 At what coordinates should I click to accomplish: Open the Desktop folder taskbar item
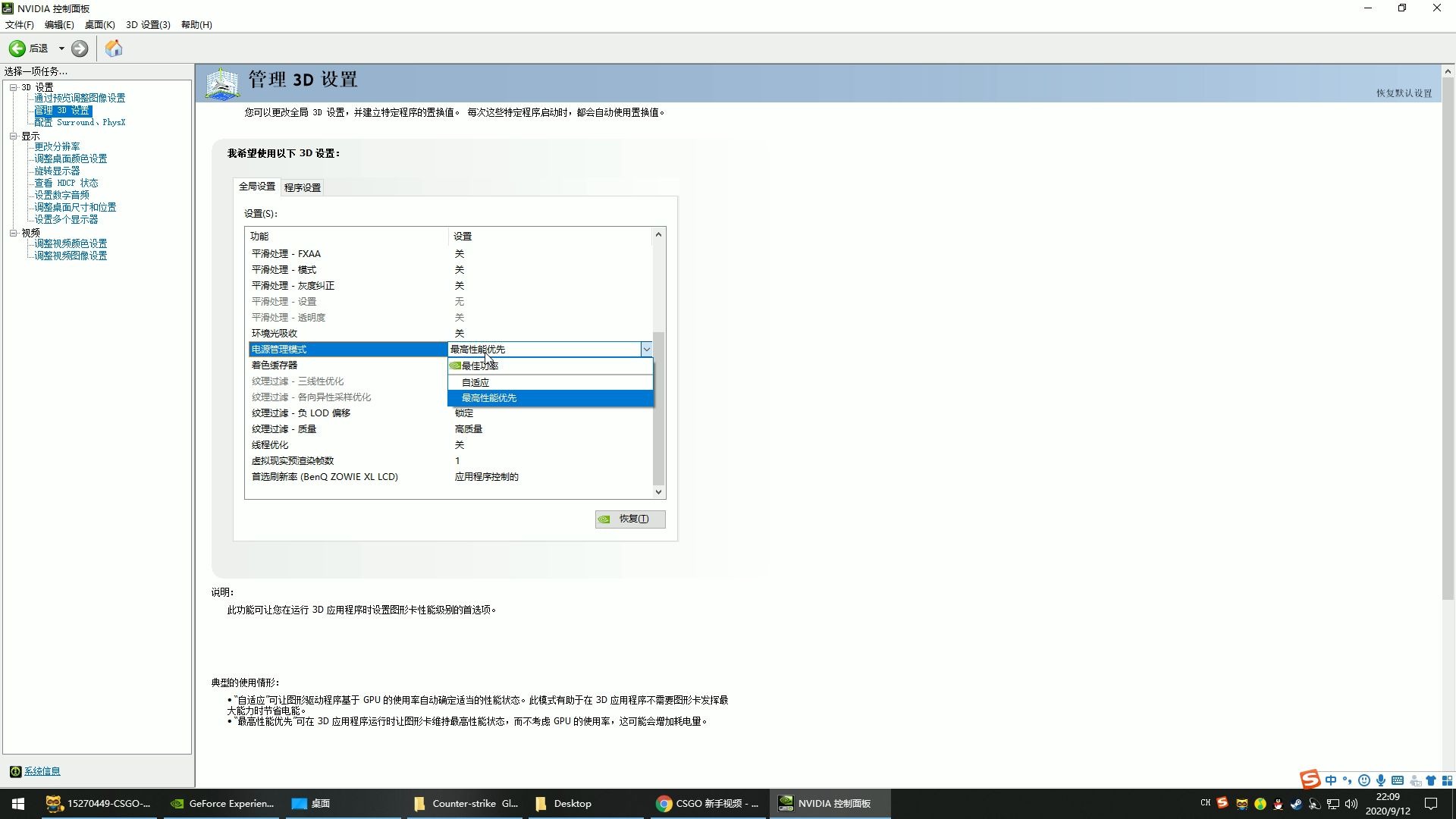coord(587,804)
